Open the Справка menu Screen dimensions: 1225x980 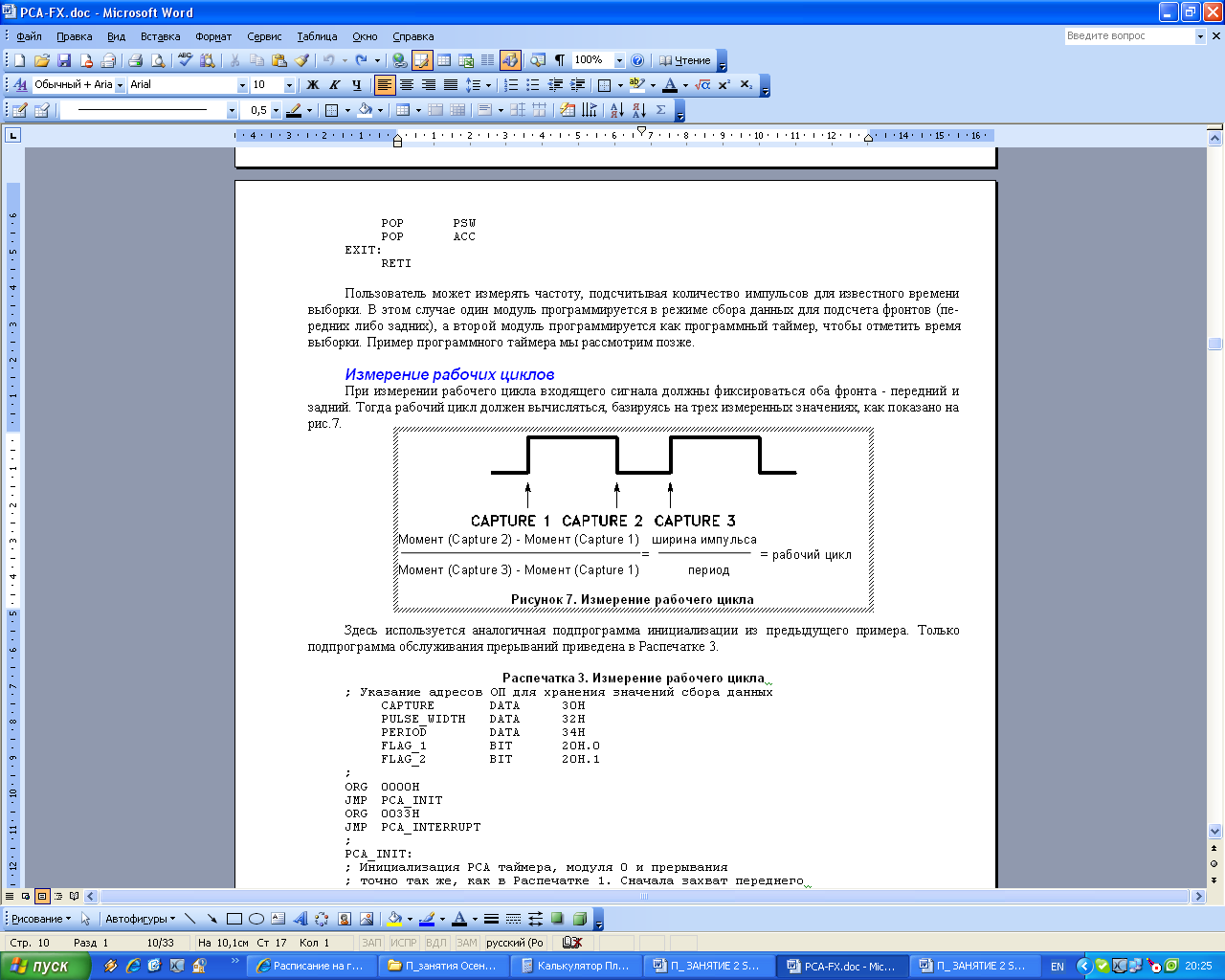click(412, 36)
